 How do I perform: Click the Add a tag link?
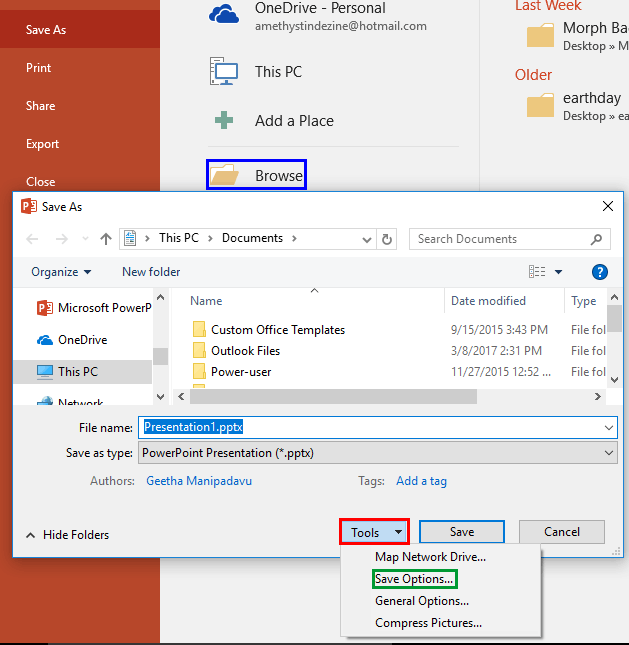point(421,481)
